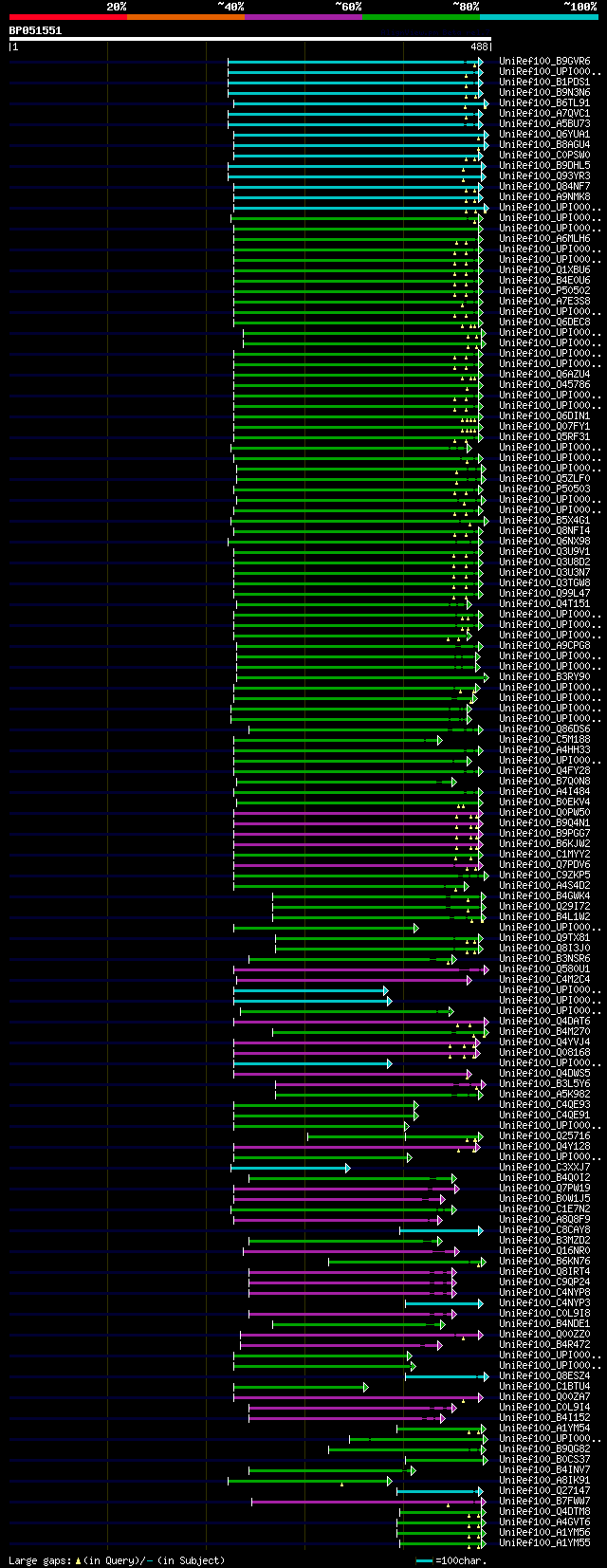Click the purple ~60% identity legend bar
Viewport: 607px width, 1568px height.
[303, 17]
